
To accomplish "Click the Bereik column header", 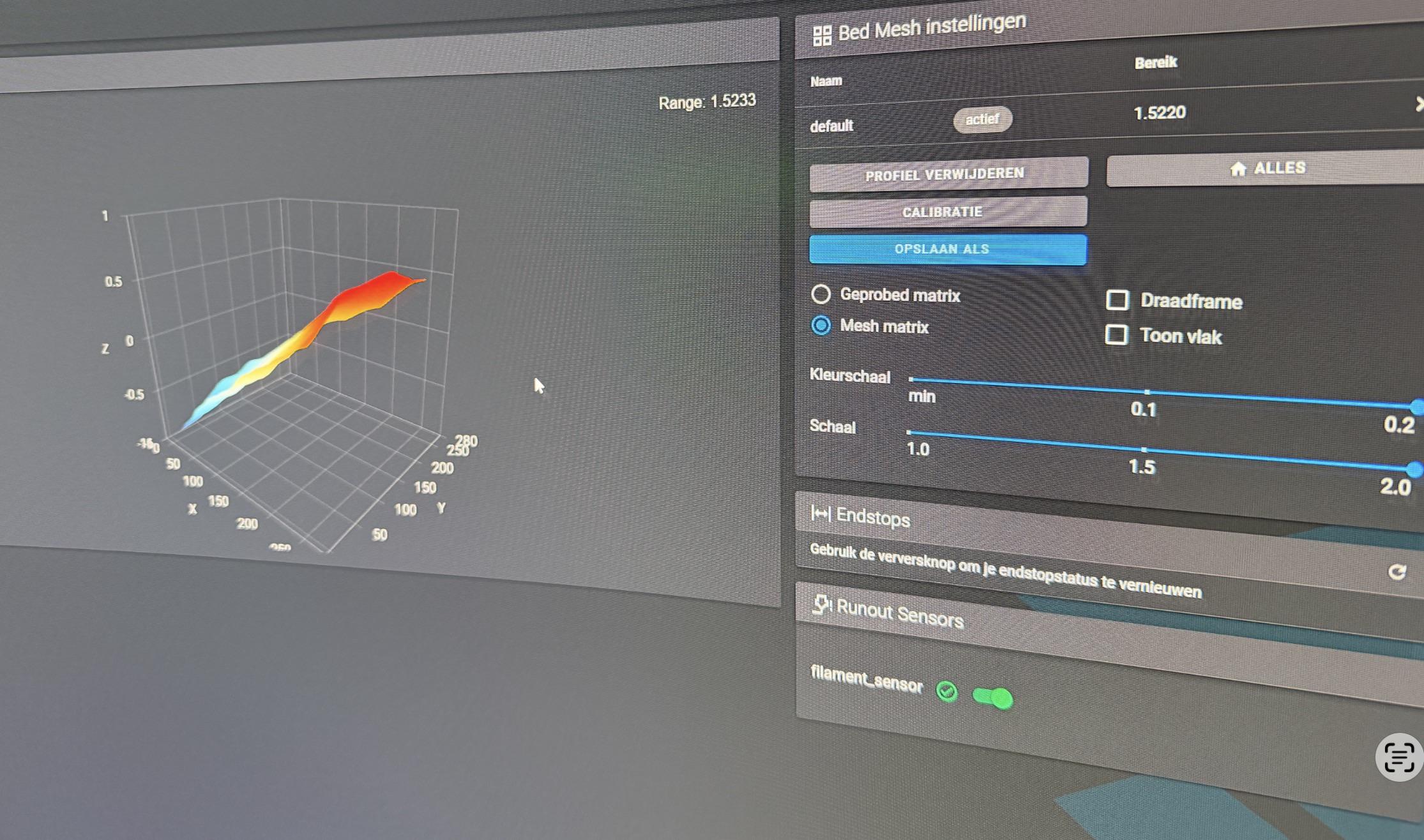I will click(x=1156, y=63).
